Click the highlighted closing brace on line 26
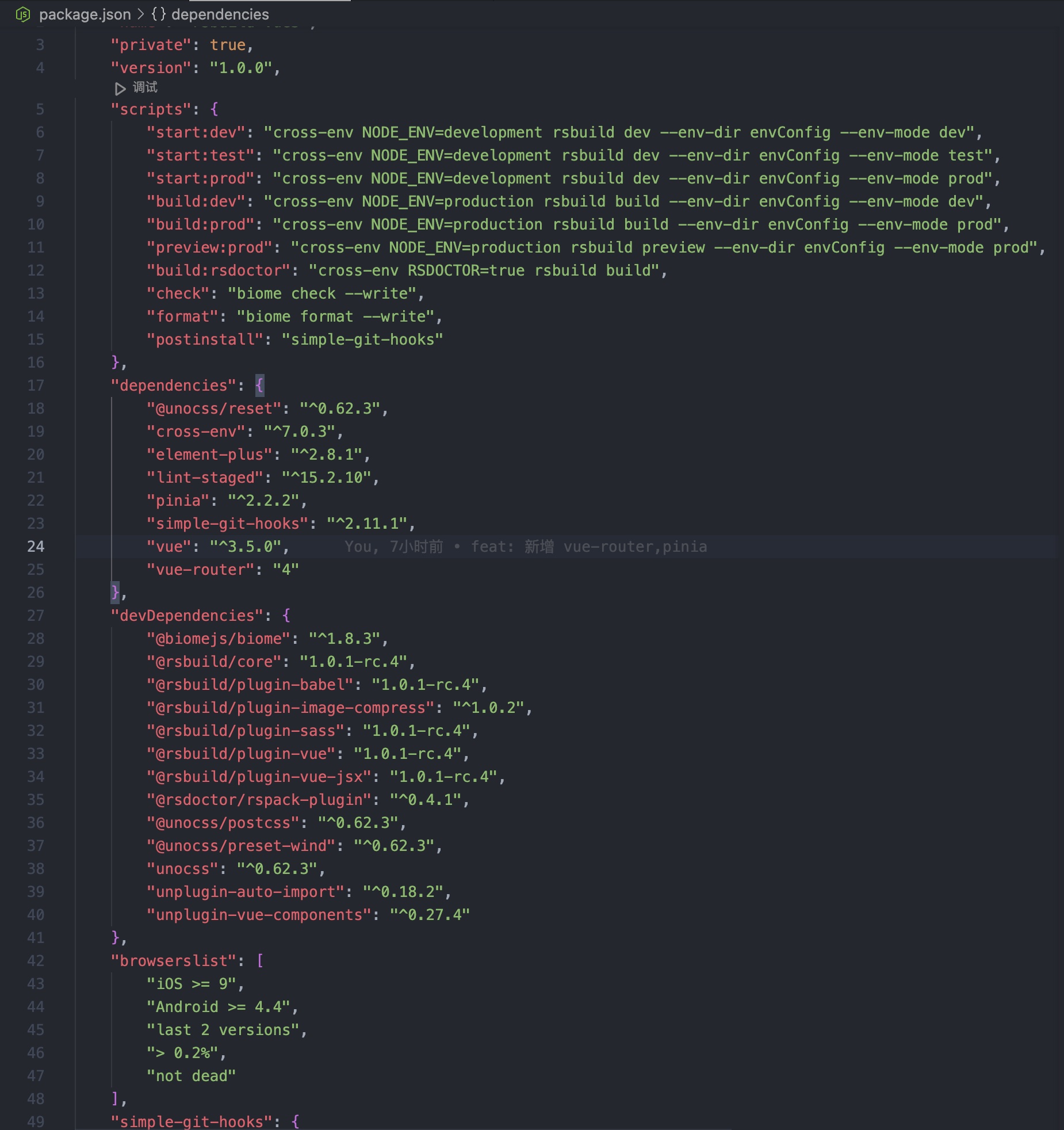 click(115, 593)
